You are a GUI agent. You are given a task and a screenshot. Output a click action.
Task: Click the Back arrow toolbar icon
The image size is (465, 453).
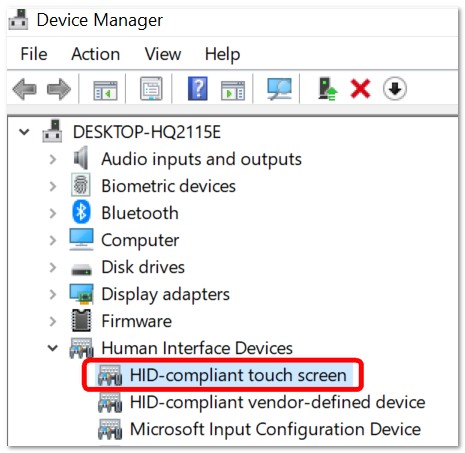(24, 89)
